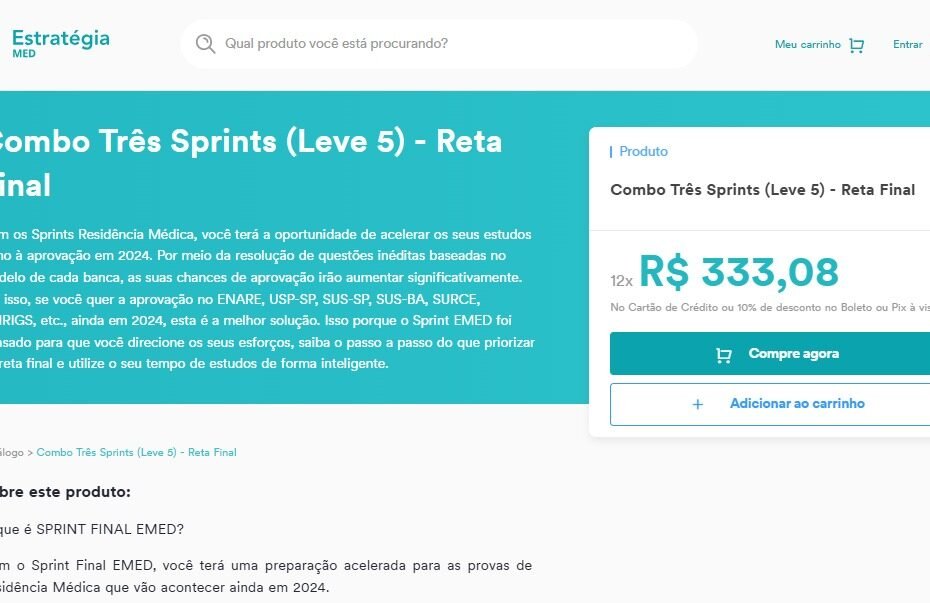Click the Adicionar ao carrinho button

click(770, 404)
